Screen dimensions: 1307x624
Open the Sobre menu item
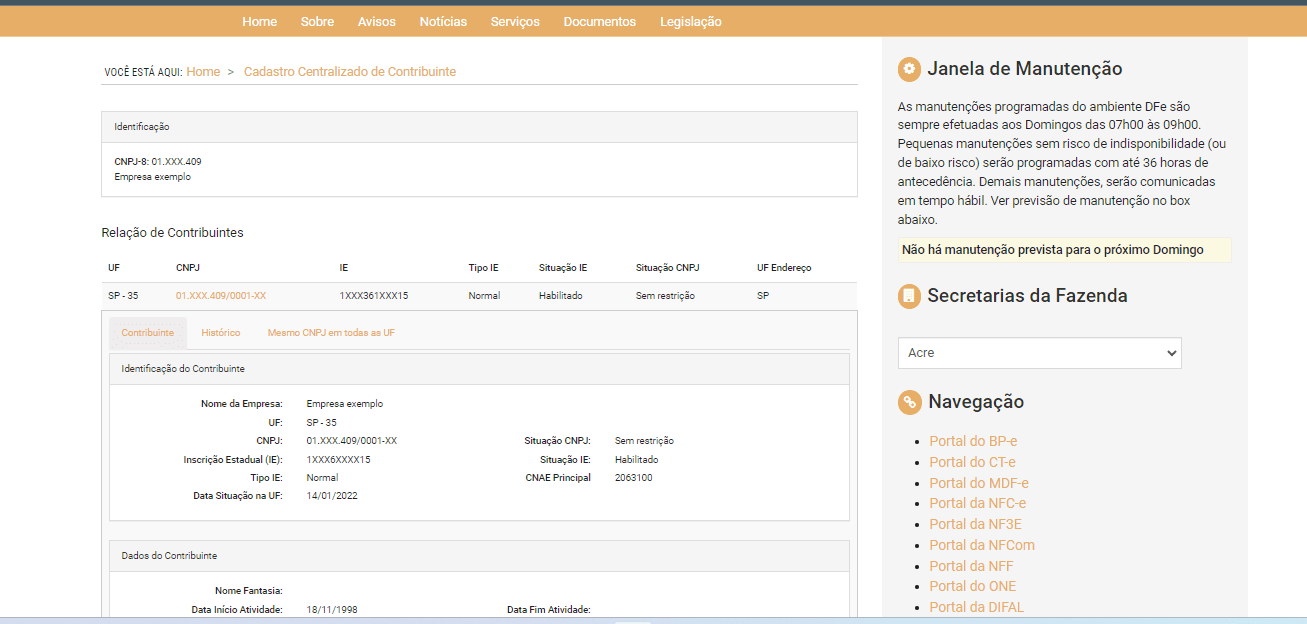point(317,21)
